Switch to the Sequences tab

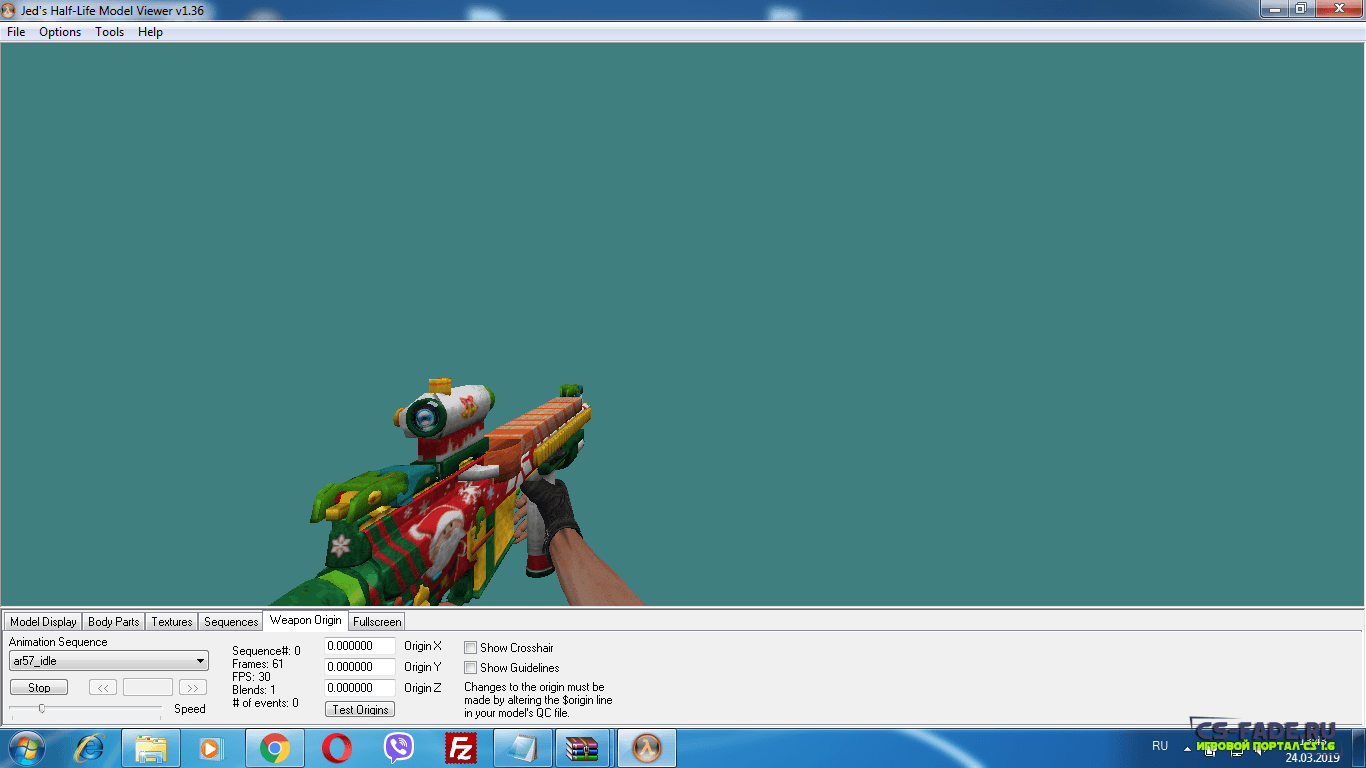pos(231,622)
